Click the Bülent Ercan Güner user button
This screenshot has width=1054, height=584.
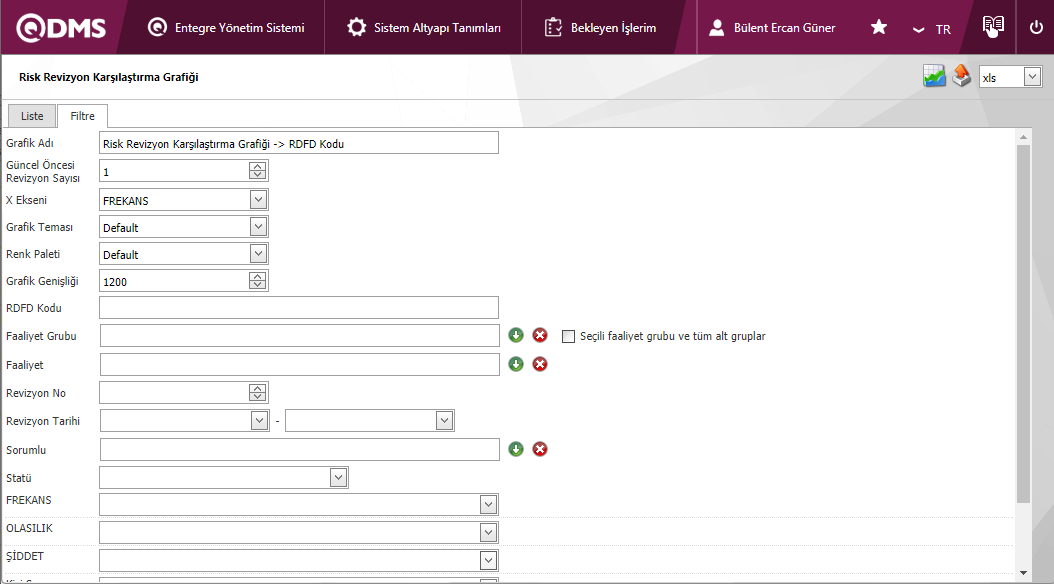coord(771,28)
